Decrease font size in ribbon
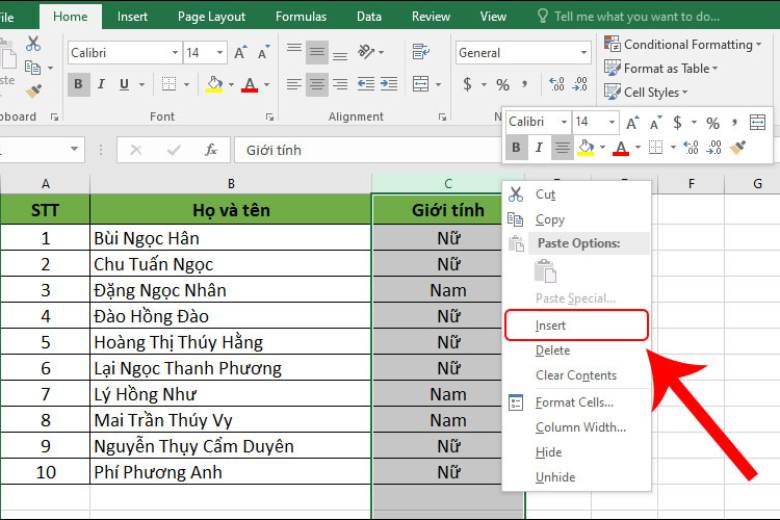780x520 pixels. [263, 53]
